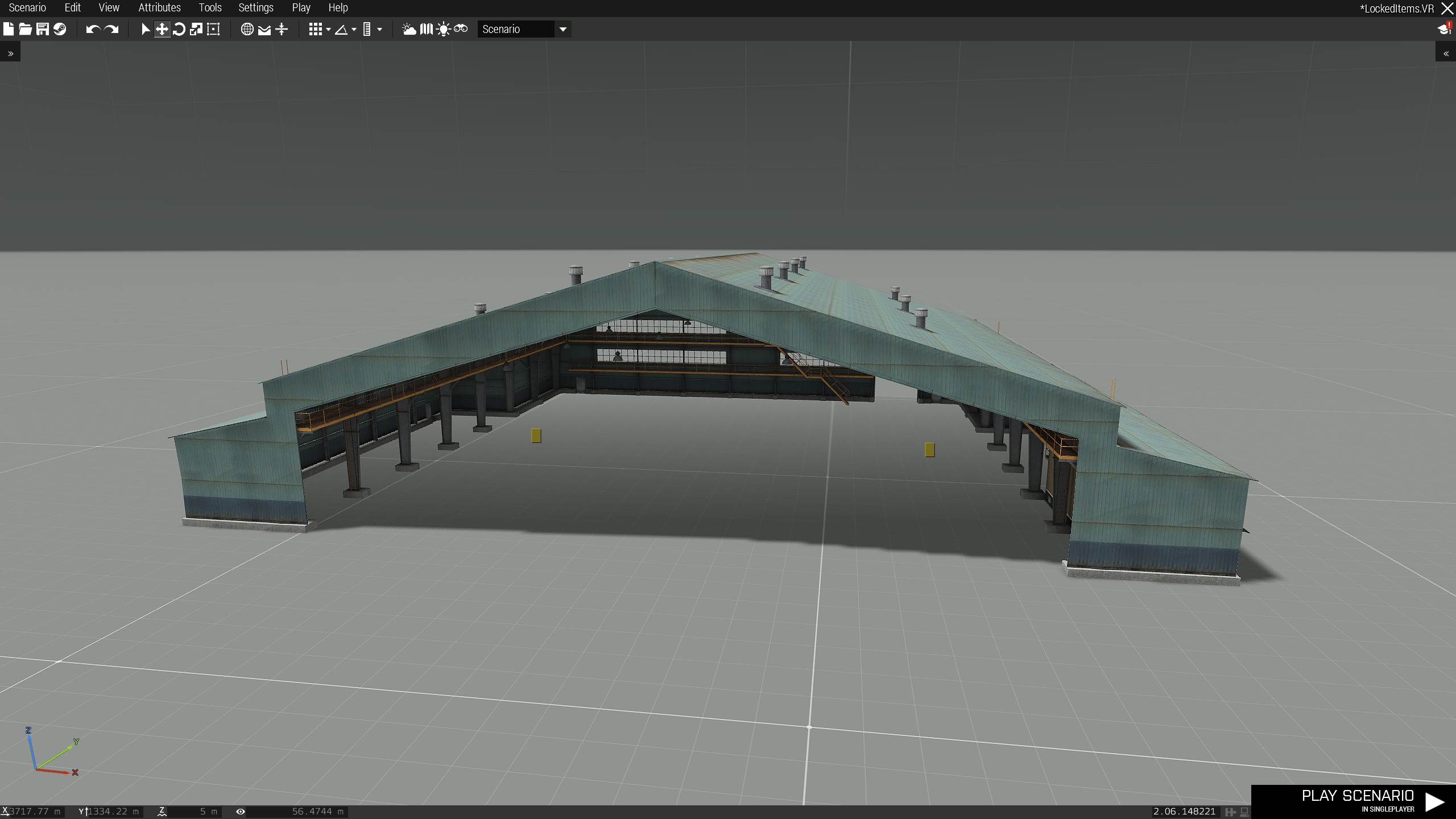Open the Attributes menu
The width and height of the screenshot is (1456, 819).
(x=159, y=8)
